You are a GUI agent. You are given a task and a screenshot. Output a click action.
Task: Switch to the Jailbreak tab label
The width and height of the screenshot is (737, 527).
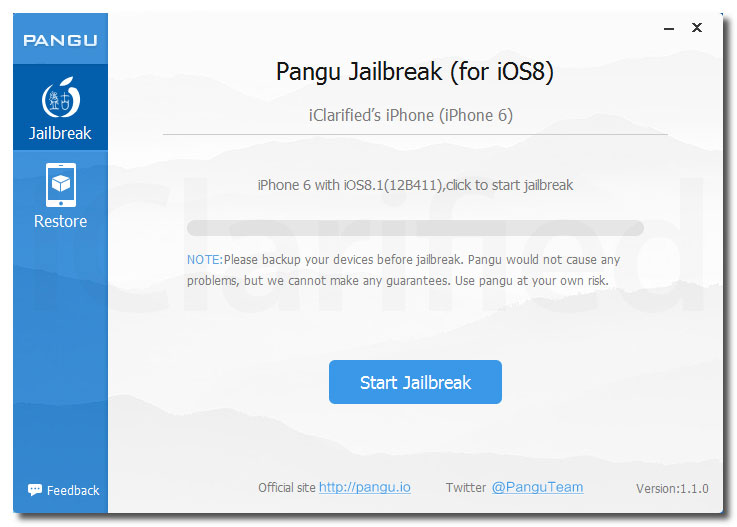(60, 133)
